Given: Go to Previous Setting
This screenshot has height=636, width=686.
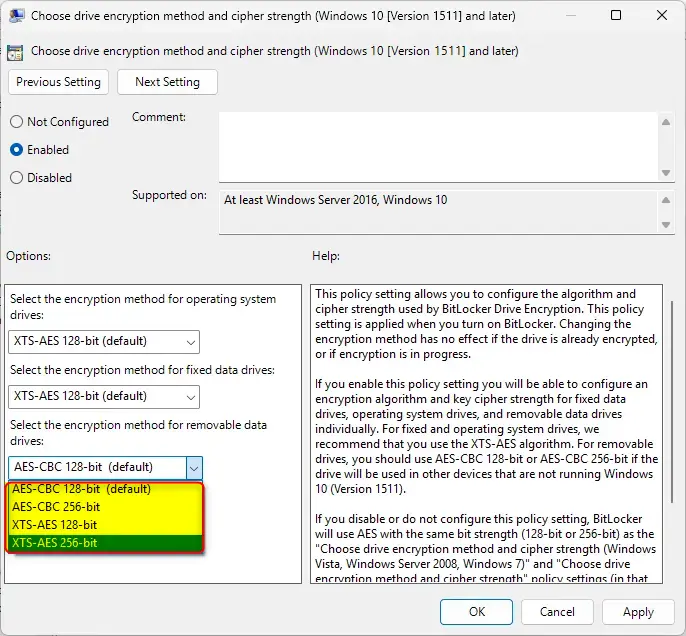Looking at the screenshot, I should click(x=58, y=82).
